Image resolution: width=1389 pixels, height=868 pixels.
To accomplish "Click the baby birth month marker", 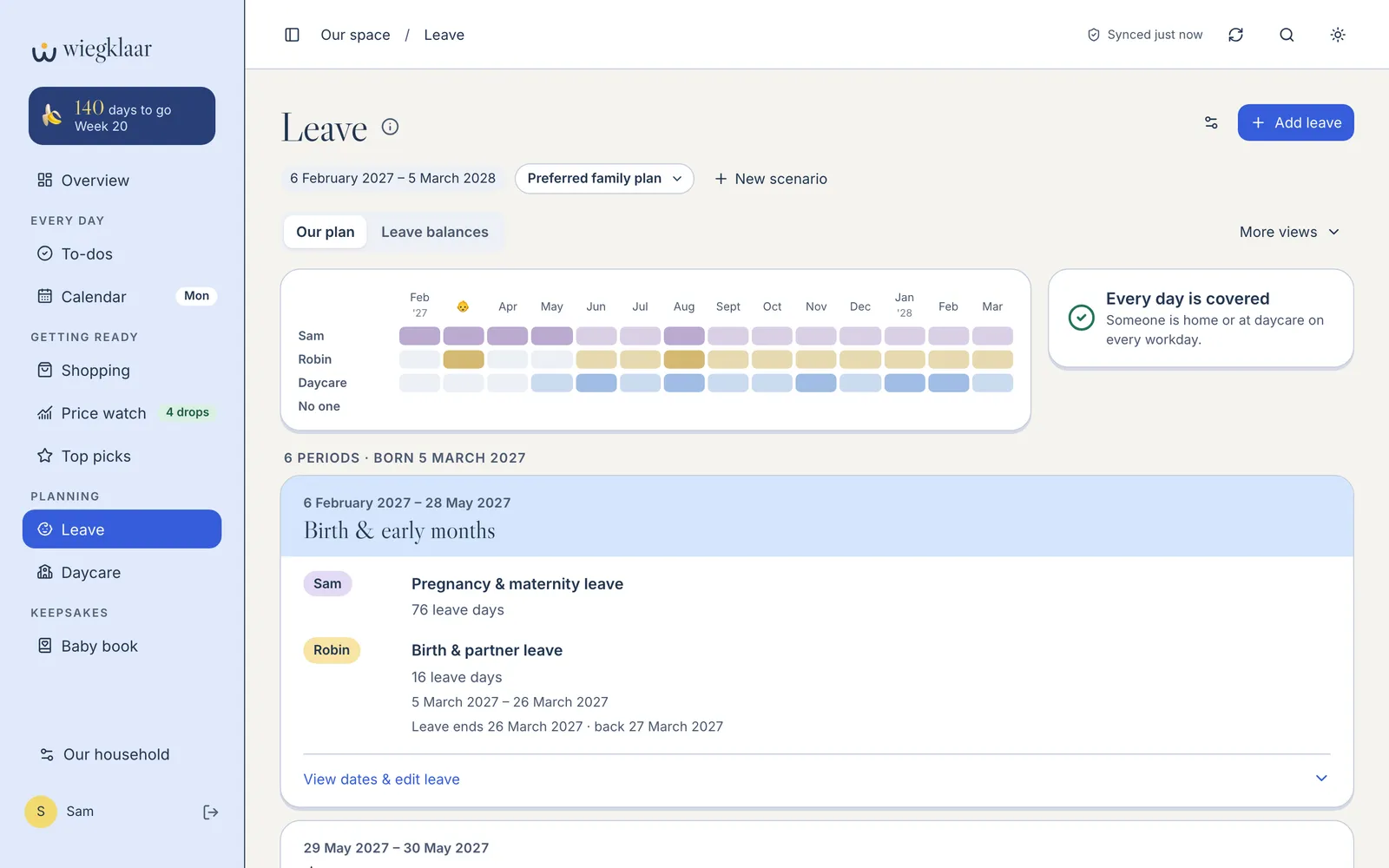I will pos(463,306).
